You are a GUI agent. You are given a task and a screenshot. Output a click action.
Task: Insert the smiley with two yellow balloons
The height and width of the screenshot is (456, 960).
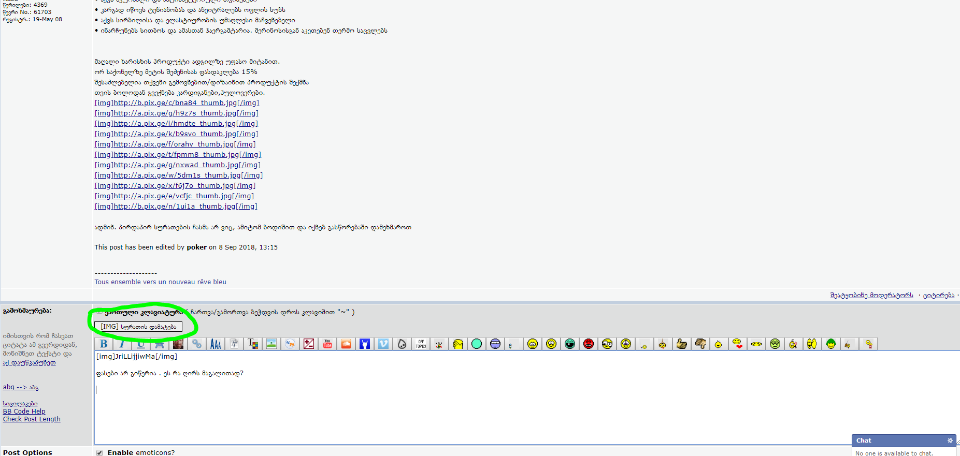(812, 344)
